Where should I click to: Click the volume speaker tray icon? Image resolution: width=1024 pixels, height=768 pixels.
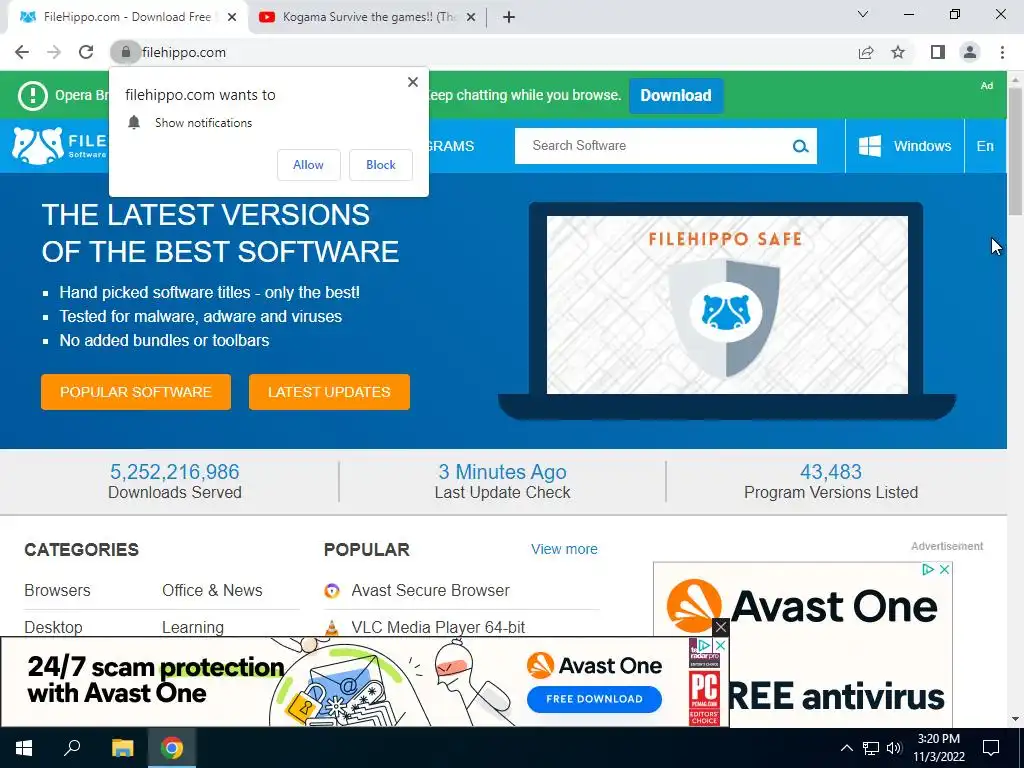pos(894,748)
